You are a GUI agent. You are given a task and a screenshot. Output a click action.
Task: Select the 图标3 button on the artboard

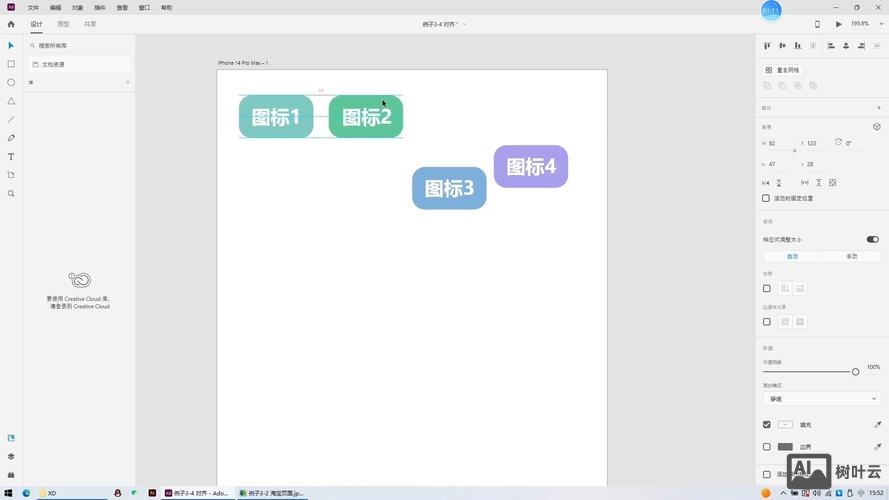[449, 188]
